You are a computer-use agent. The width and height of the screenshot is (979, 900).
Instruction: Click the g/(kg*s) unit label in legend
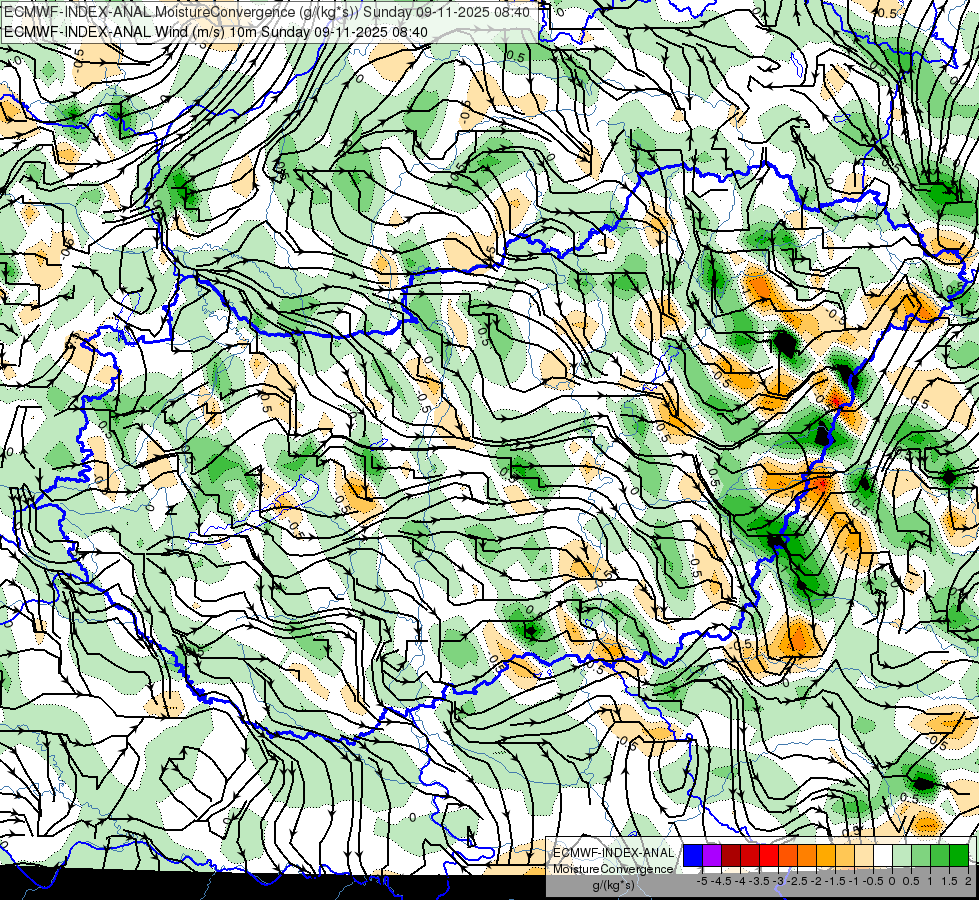(x=613, y=885)
